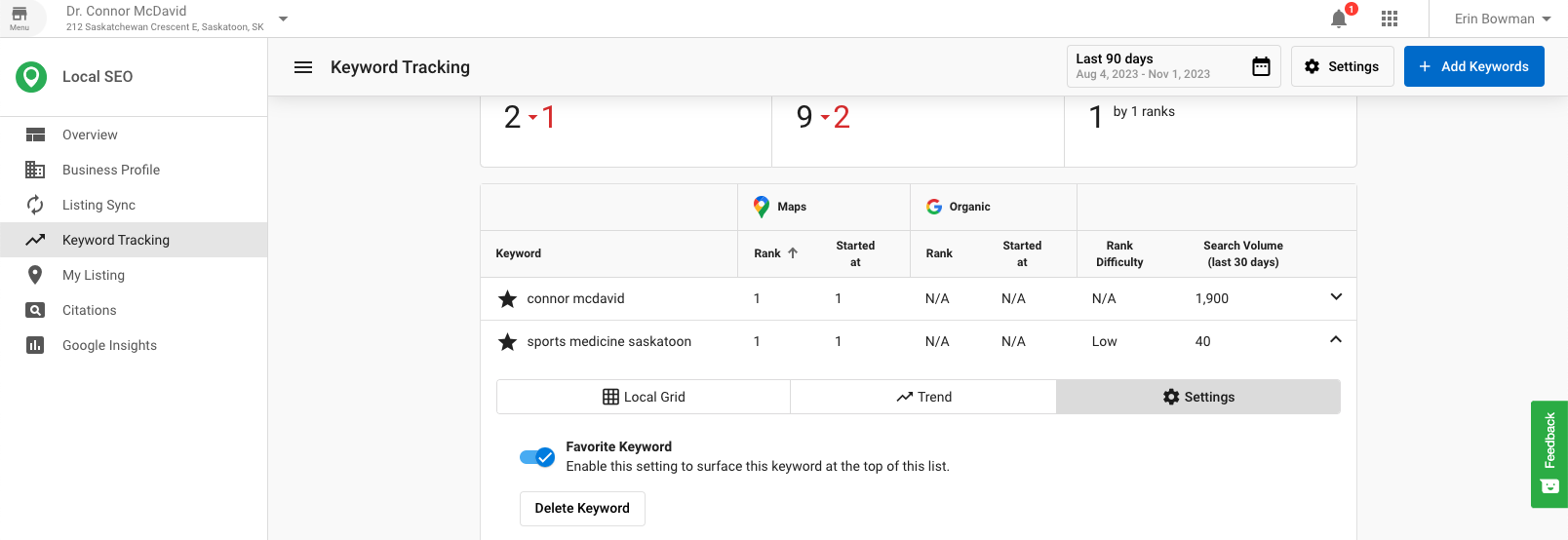Open the Erin Bowman user menu

(x=1502, y=19)
